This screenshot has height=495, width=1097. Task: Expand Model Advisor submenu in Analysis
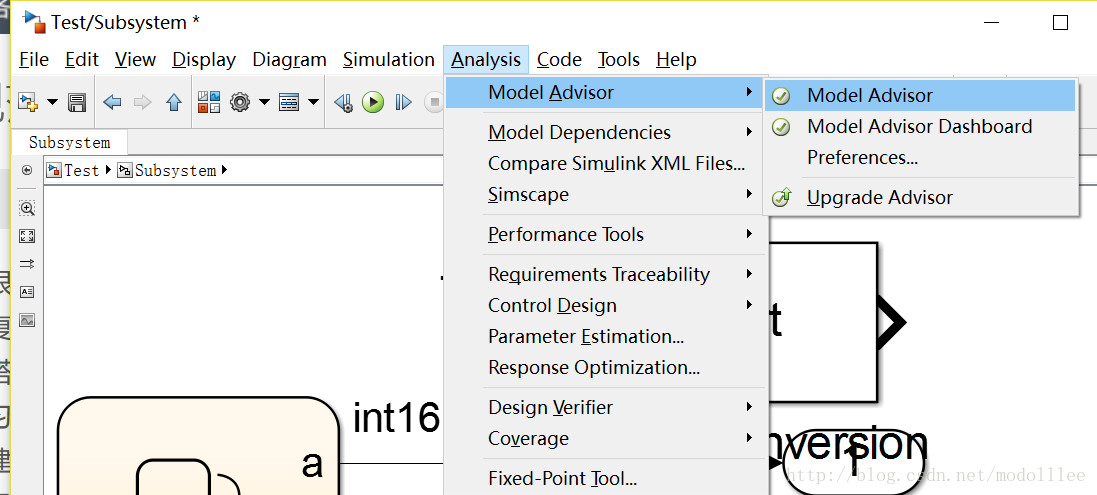coord(605,92)
